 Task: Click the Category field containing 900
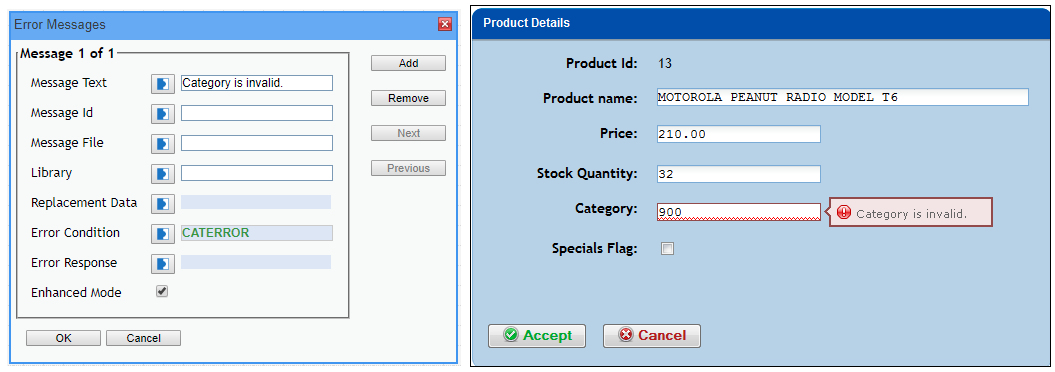point(739,212)
